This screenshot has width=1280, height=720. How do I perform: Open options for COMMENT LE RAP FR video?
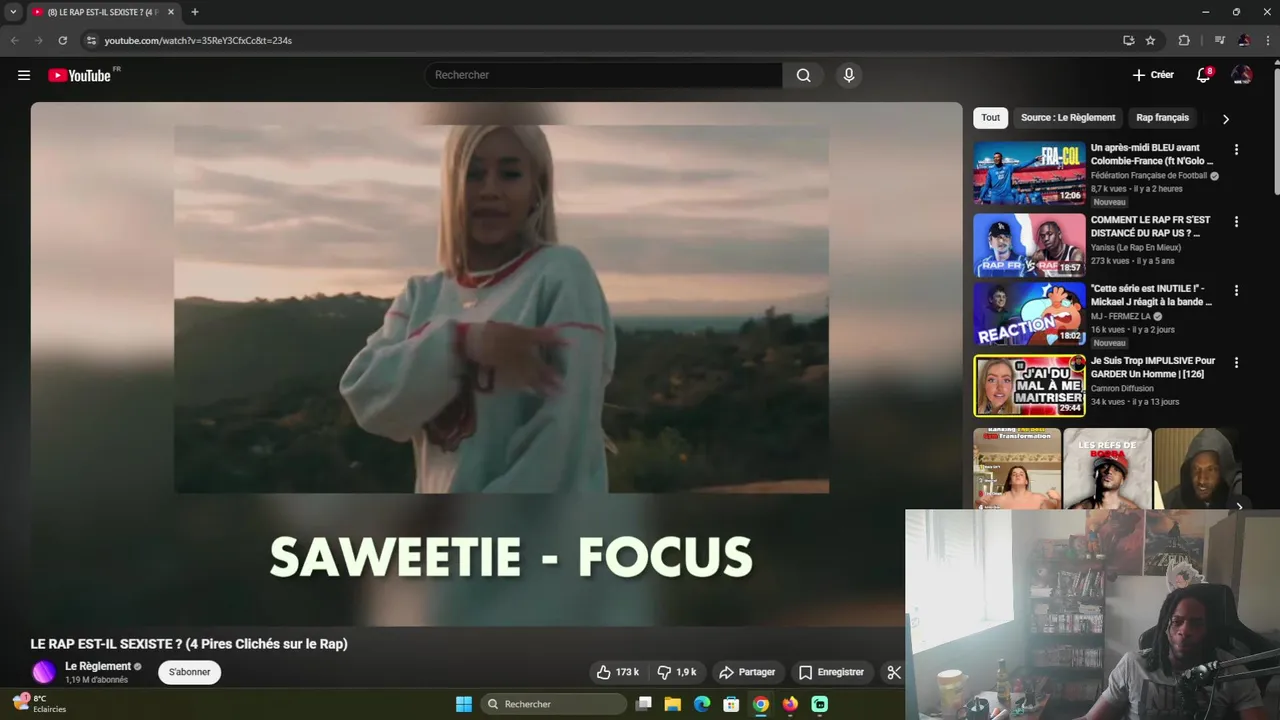coord(1236,222)
